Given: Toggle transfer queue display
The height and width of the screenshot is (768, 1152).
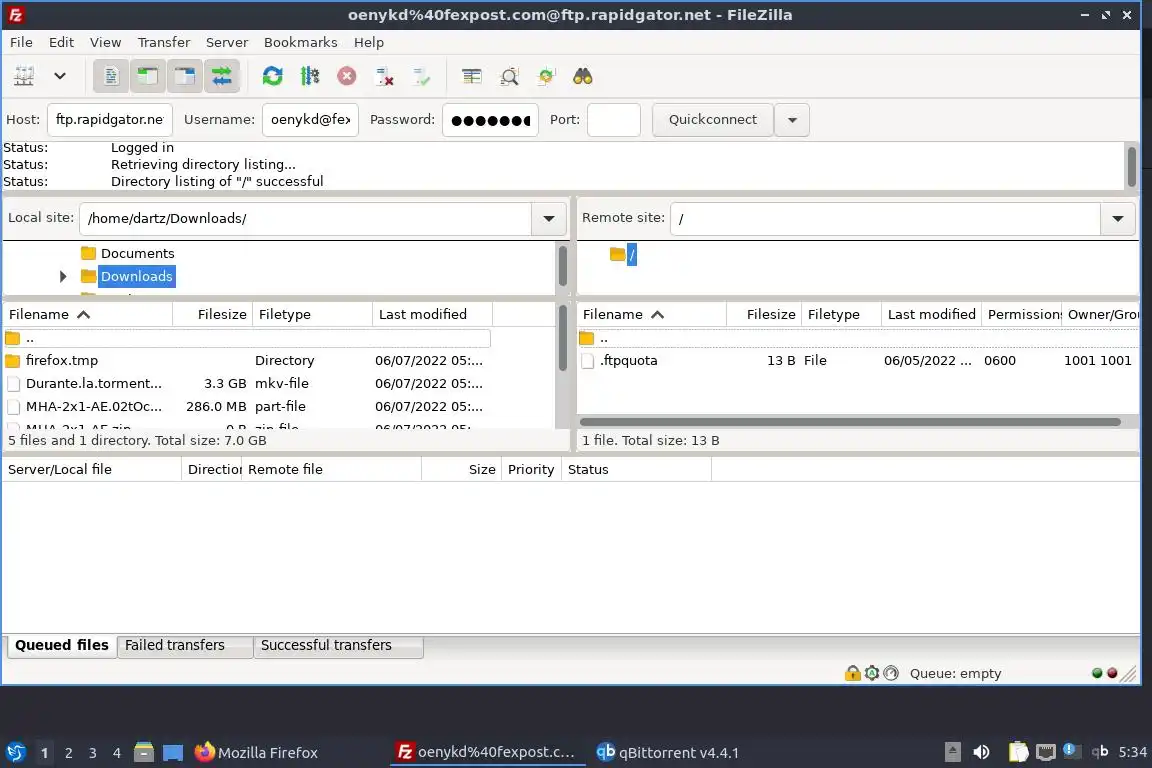Looking at the screenshot, I should click(x=221, y=76).
